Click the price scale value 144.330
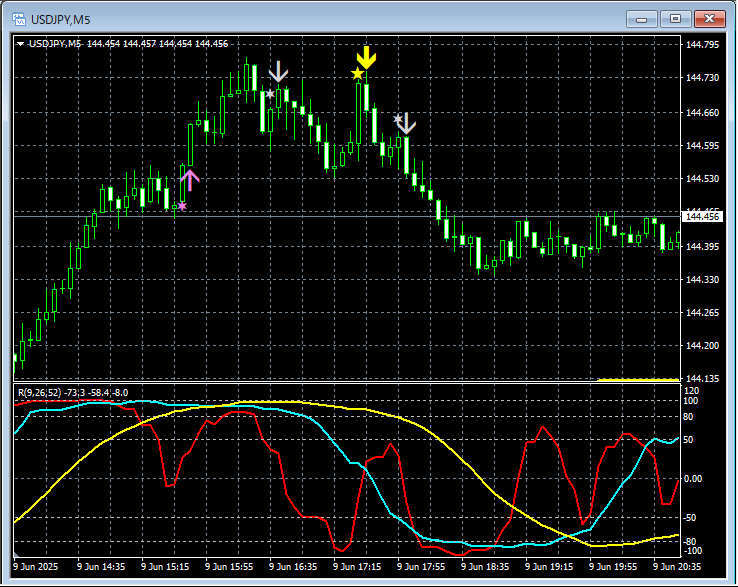 click(x=702, y=280)
